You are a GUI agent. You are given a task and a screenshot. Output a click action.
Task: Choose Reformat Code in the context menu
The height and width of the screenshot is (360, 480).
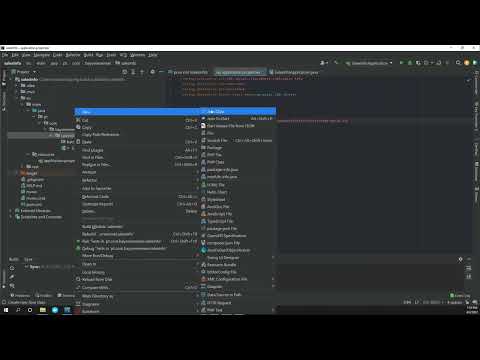(137, 196)
